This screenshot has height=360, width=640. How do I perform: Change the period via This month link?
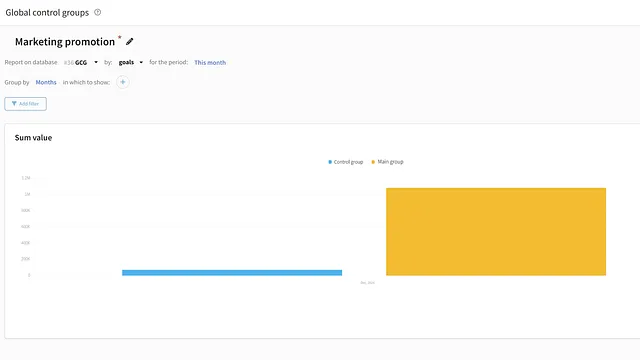[210, 62]
